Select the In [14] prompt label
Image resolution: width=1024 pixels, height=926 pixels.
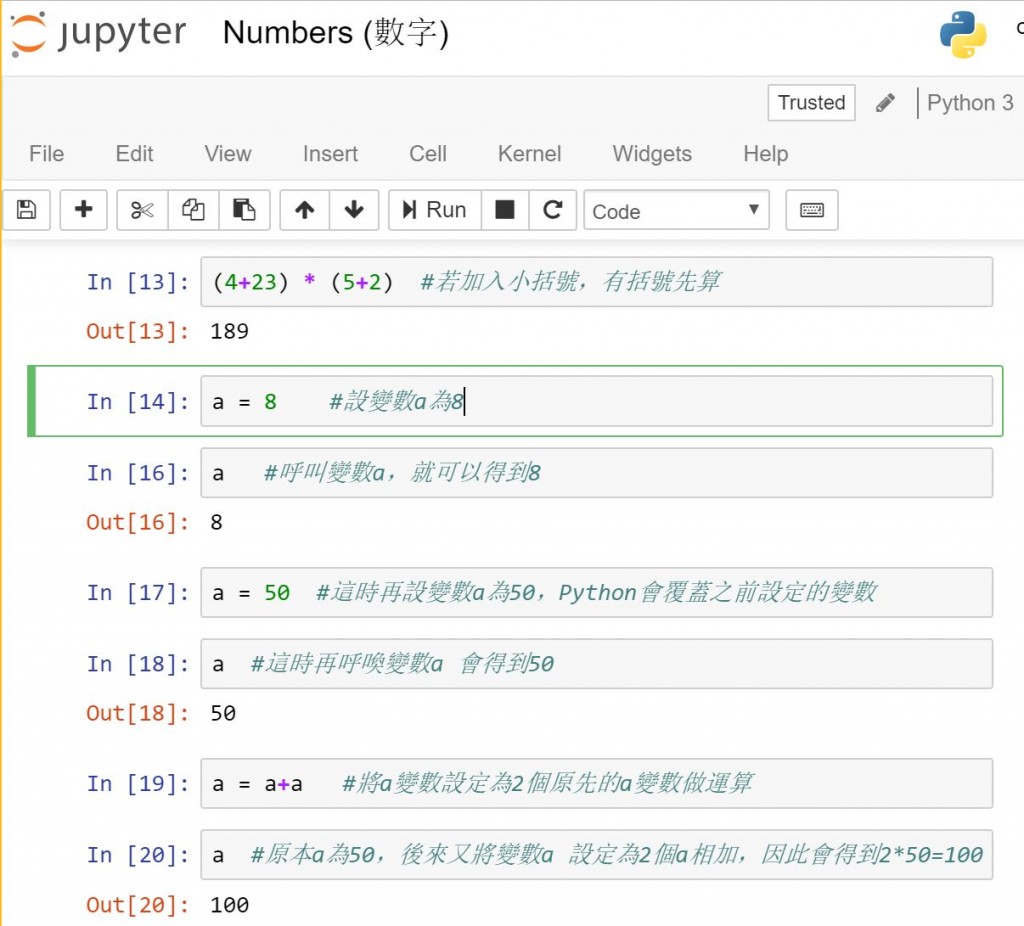[138, 402]
